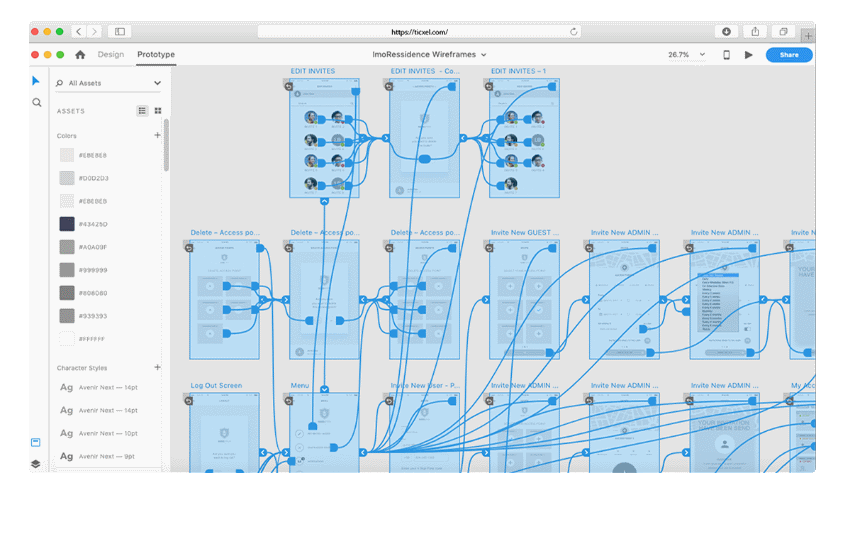The height and width of the screenshot is (535, 858).
Task: Click the Colors section label
Action: click(67, 136)
